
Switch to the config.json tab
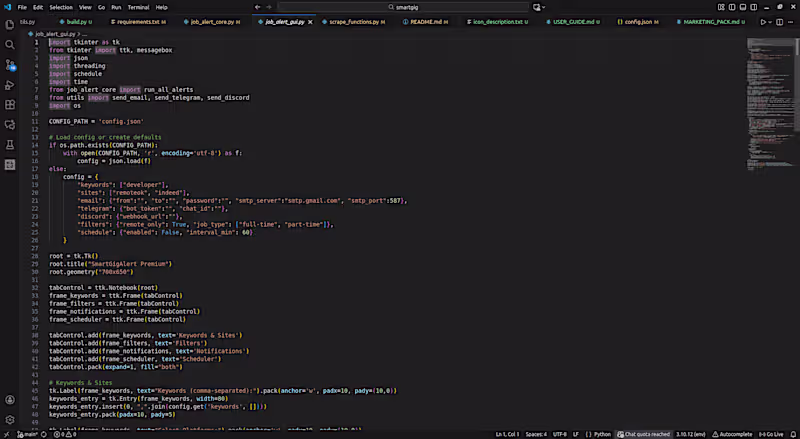coord(638,22)
